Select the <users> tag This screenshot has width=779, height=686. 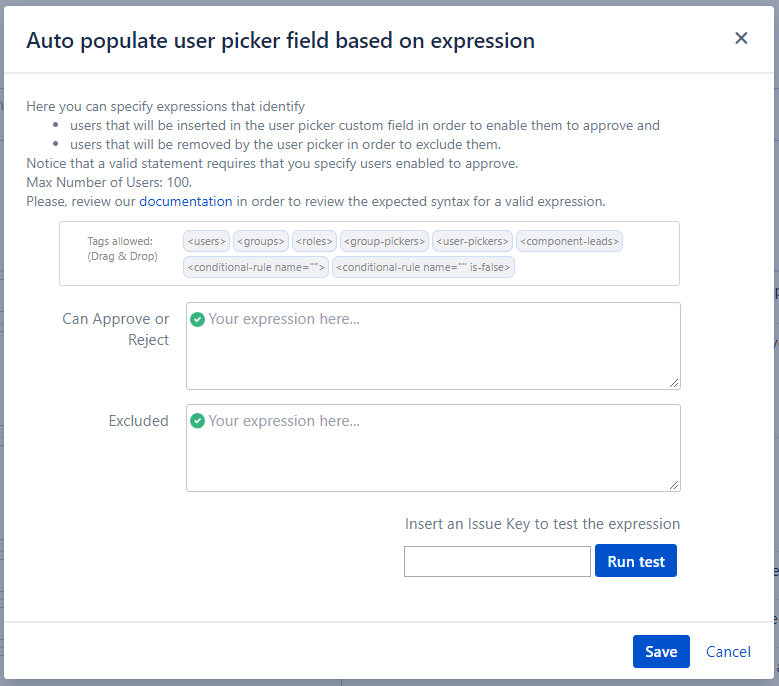coord(207,241)
